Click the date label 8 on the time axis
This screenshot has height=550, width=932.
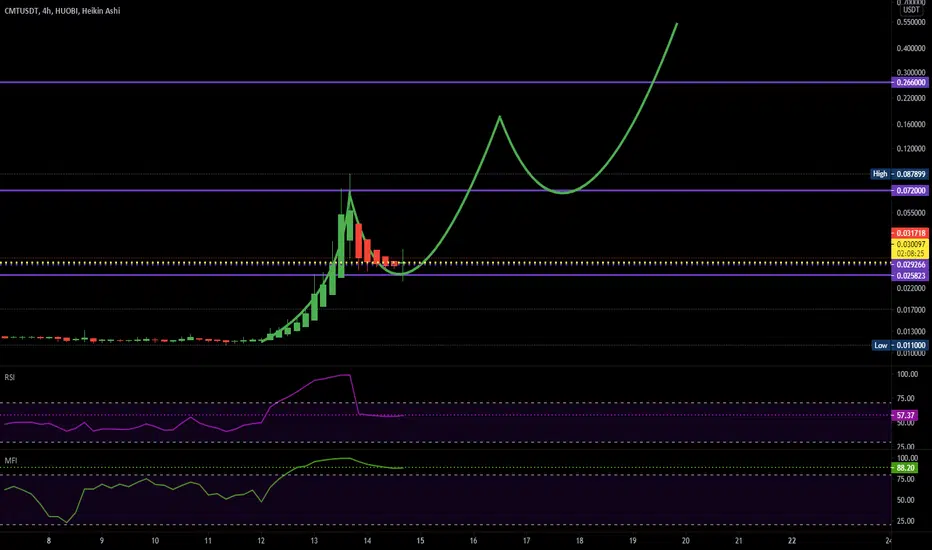coord(49,540)
